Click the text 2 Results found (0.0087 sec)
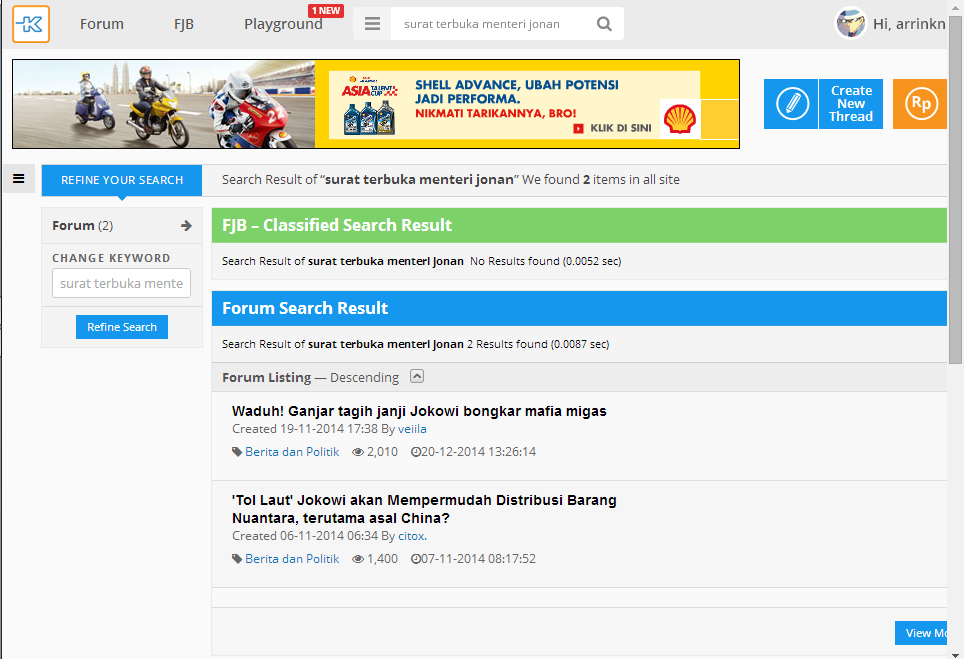This screenshot has width=972, height=659. tap(538, 344)
